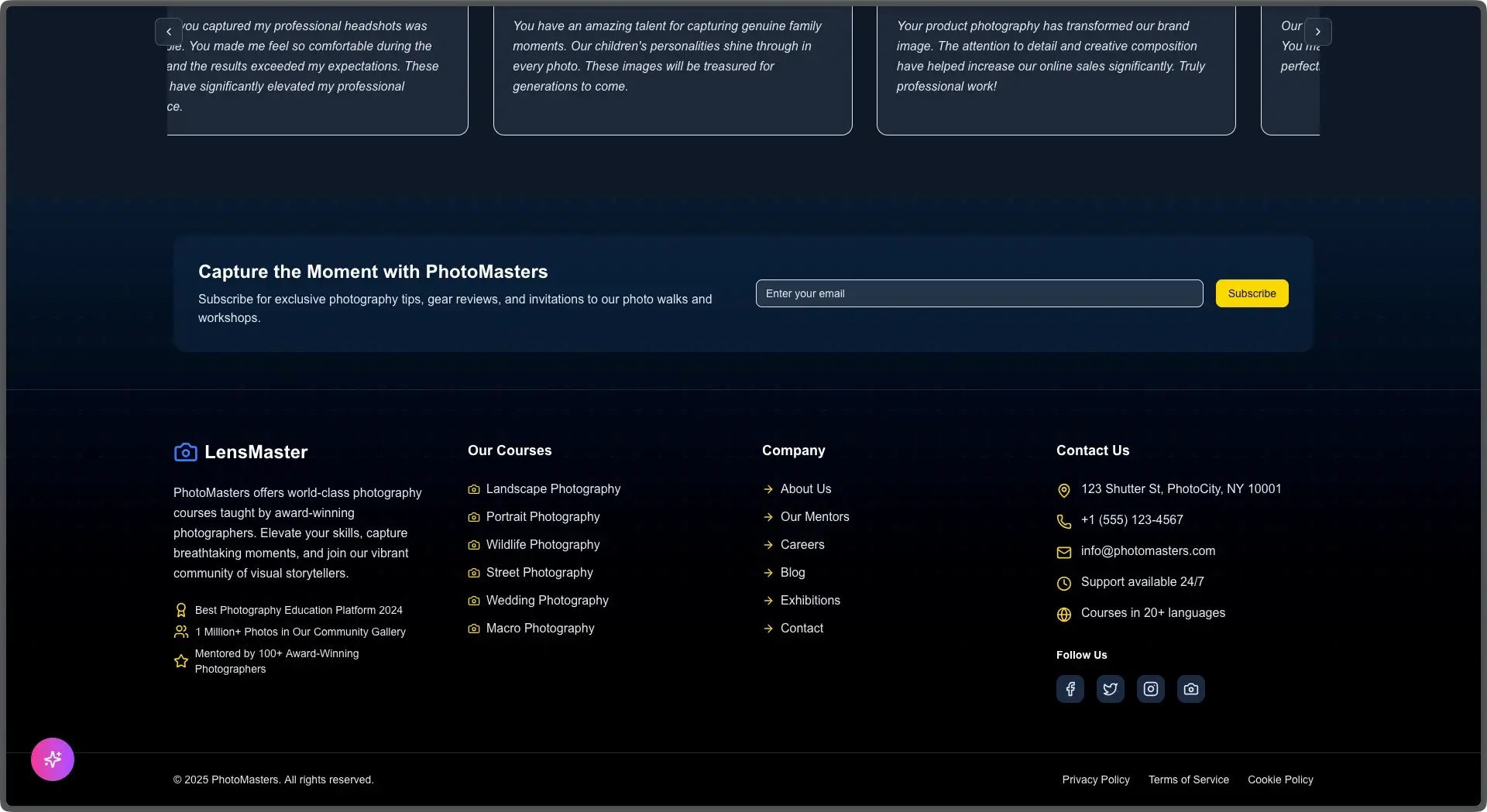The height and width of the screenshot is (812, 1487).
Task: Click the camera icon beside Wedding Photography
Action: click(474, 601)
